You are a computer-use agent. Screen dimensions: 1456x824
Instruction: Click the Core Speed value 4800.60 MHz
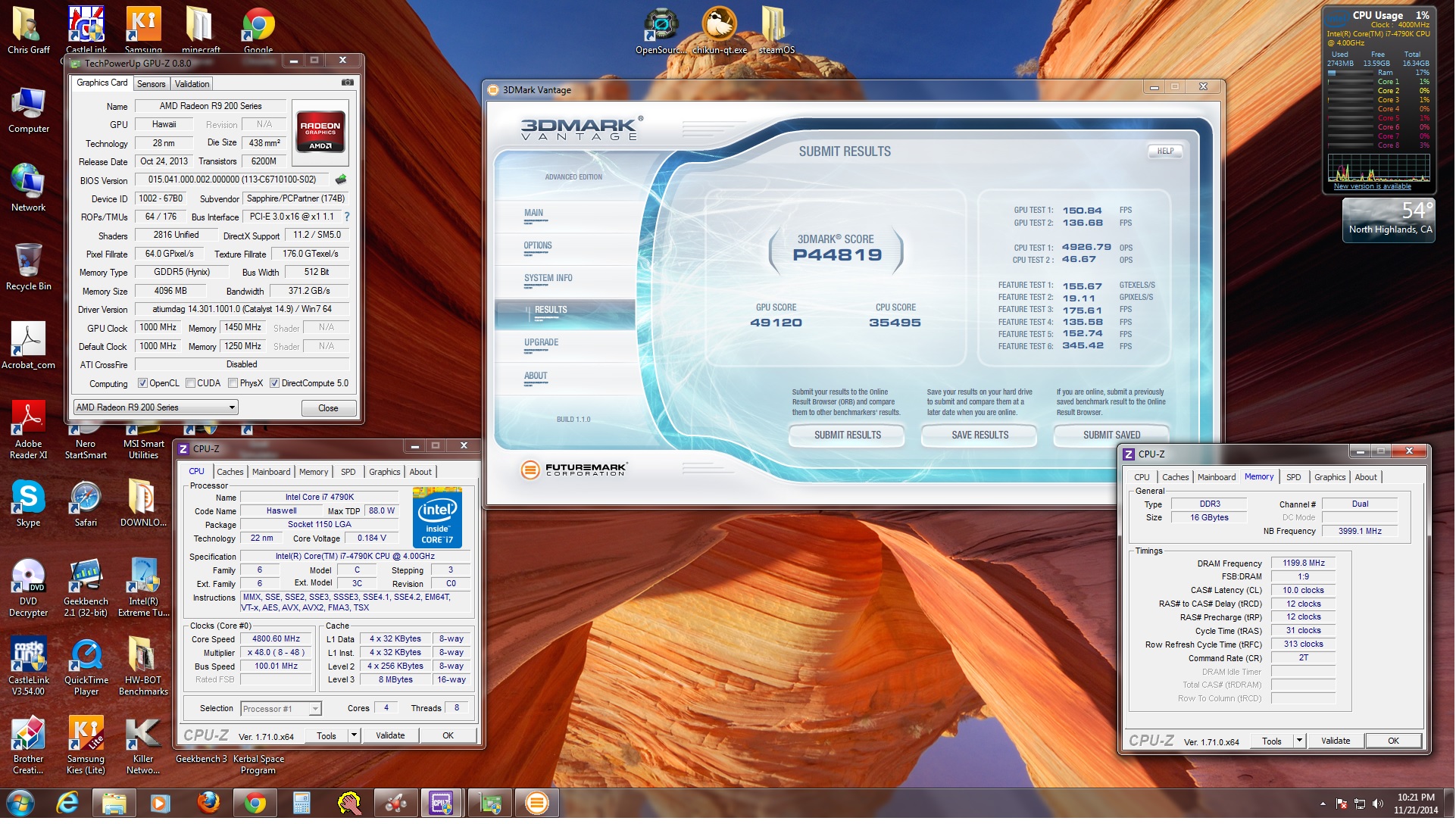tap(276, 639)
